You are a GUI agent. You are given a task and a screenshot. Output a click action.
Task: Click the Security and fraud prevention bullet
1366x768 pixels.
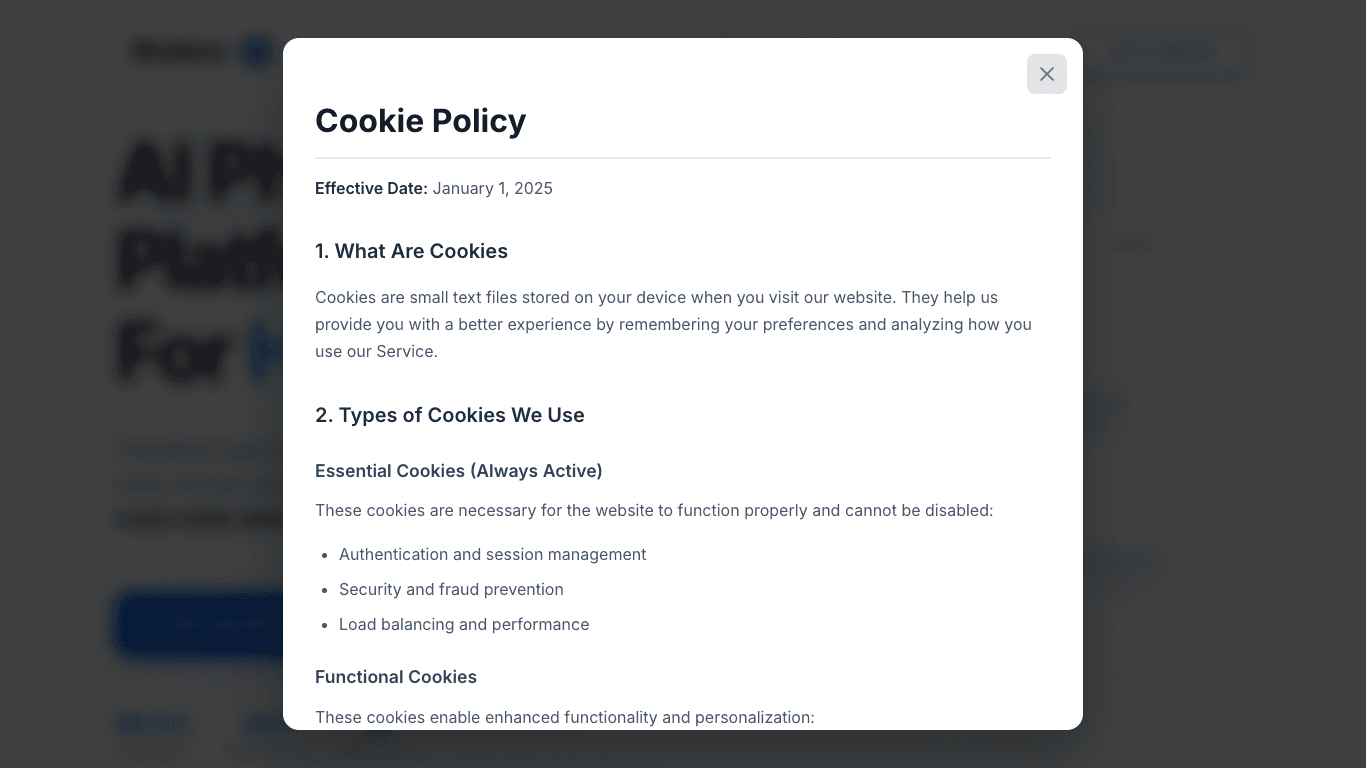coord(451,589)
